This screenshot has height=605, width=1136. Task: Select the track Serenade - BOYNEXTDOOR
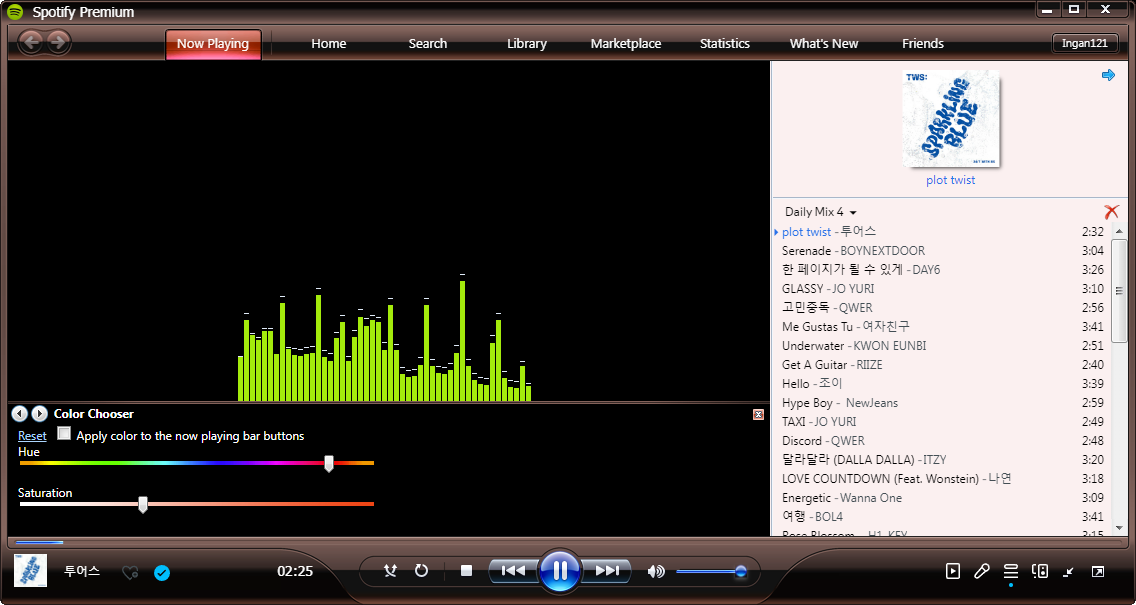(x=943, y=251)
